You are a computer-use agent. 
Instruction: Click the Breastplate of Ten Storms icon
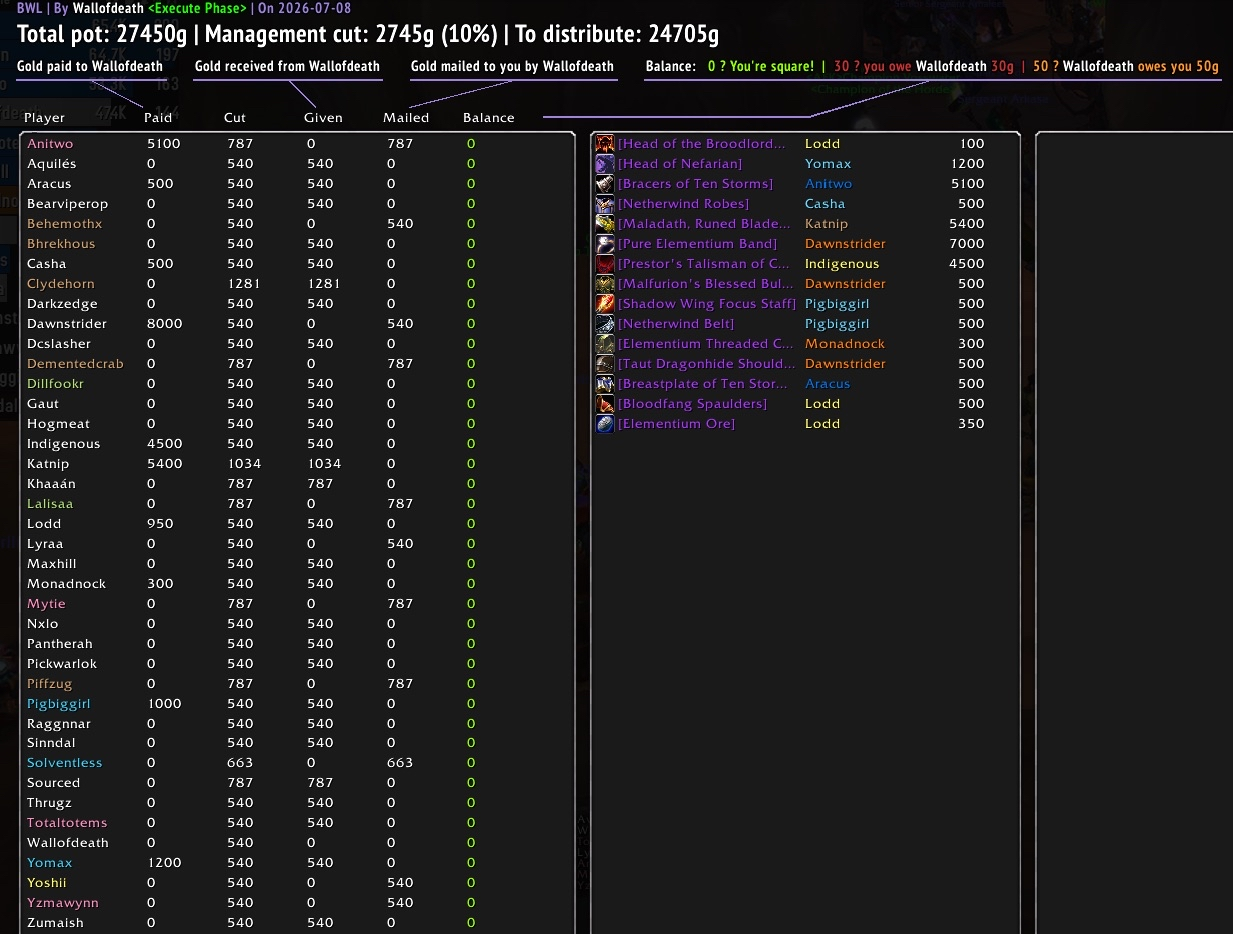coord(605,384)
